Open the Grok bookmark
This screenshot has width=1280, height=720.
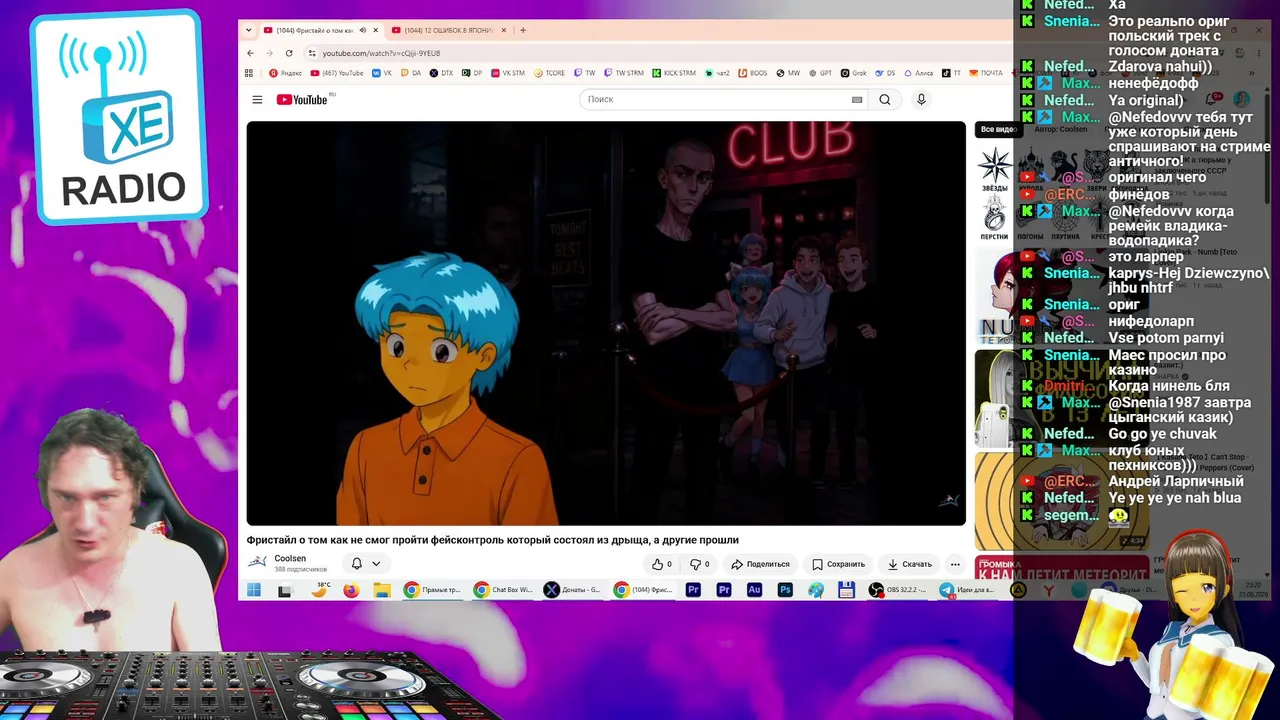coord(853,73)
